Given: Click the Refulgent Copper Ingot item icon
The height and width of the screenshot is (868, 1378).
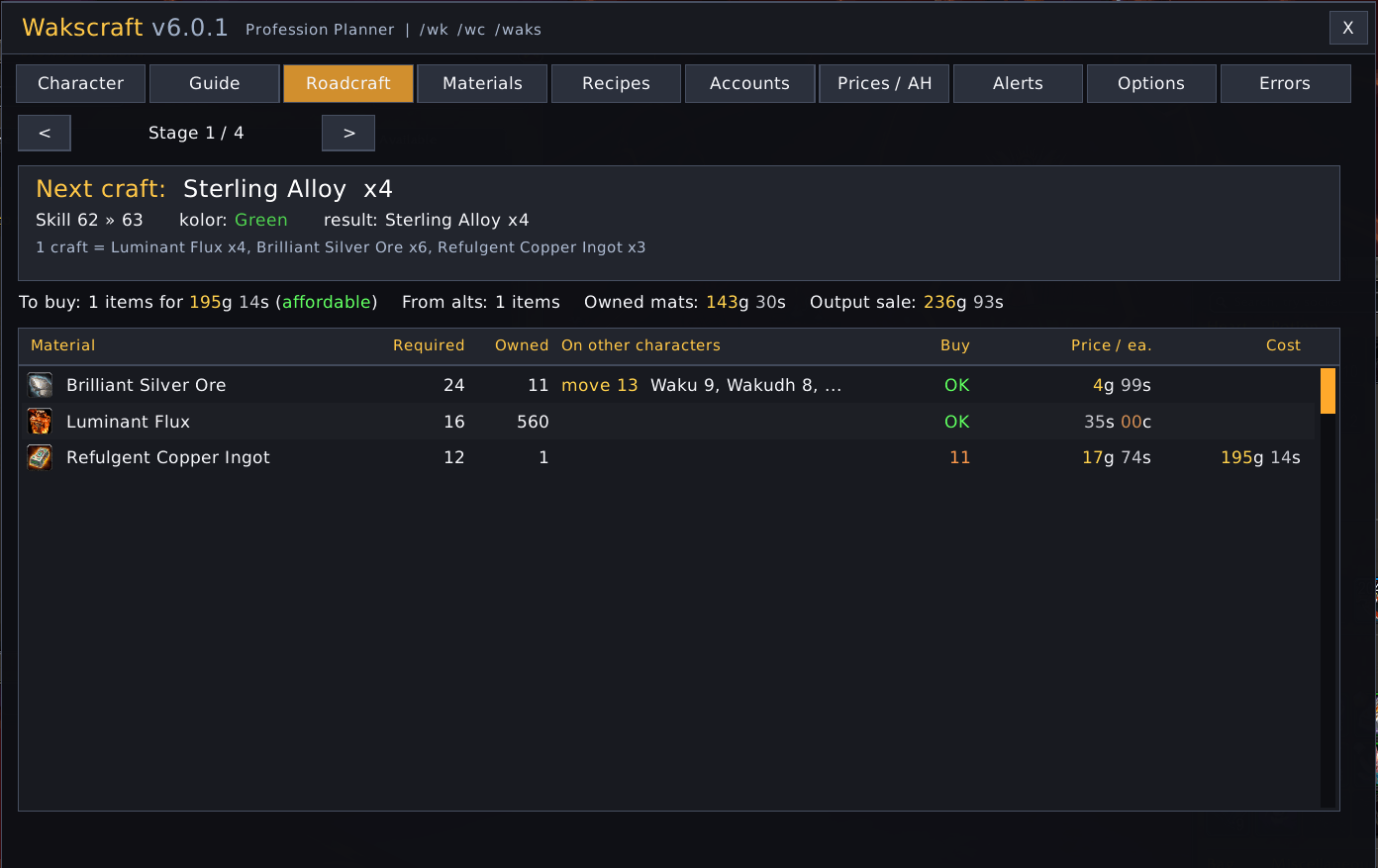Looking at the screenshot, I should coord(40,457).
